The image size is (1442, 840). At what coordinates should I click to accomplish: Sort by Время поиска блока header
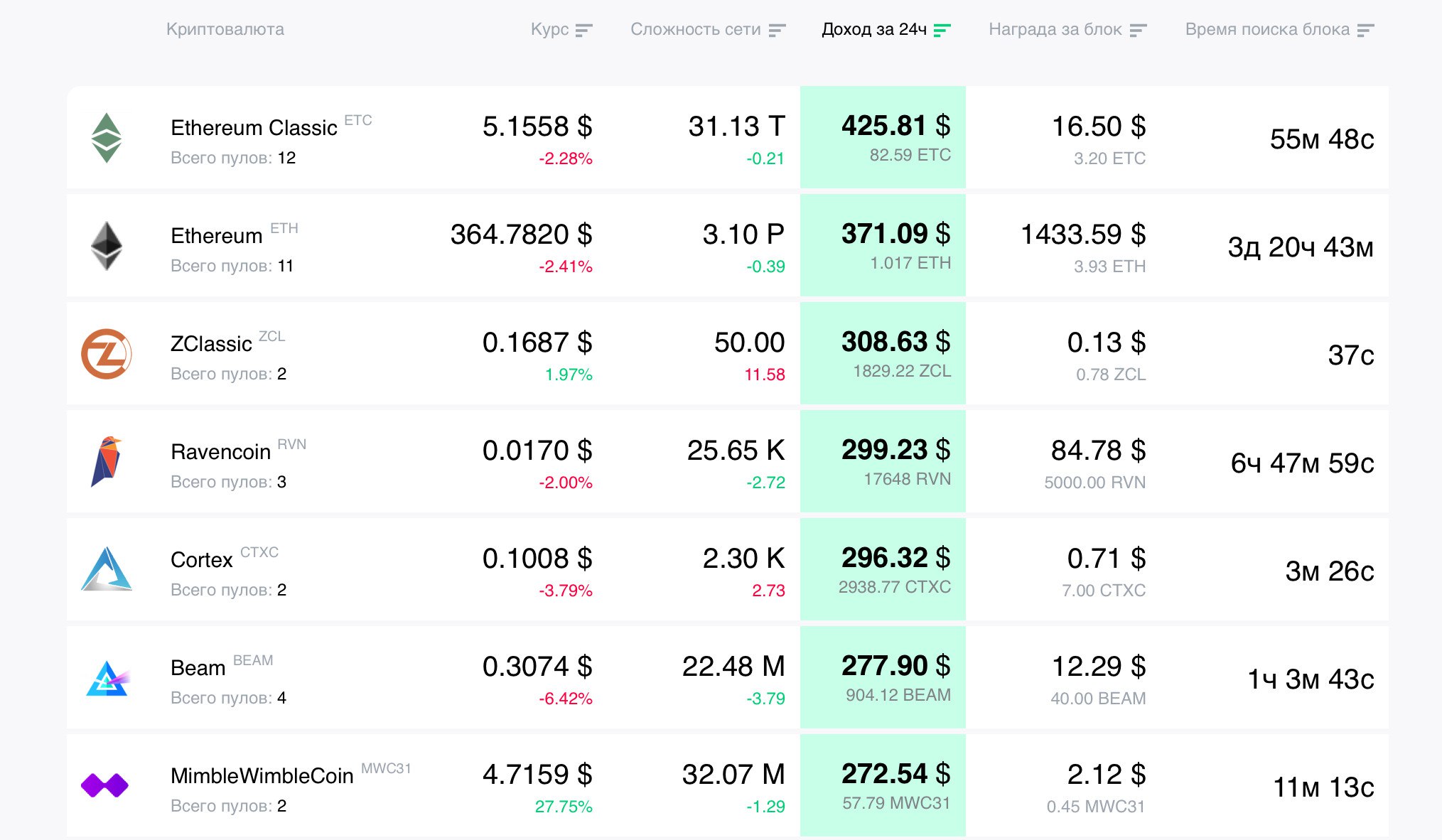coord(1267,29)
